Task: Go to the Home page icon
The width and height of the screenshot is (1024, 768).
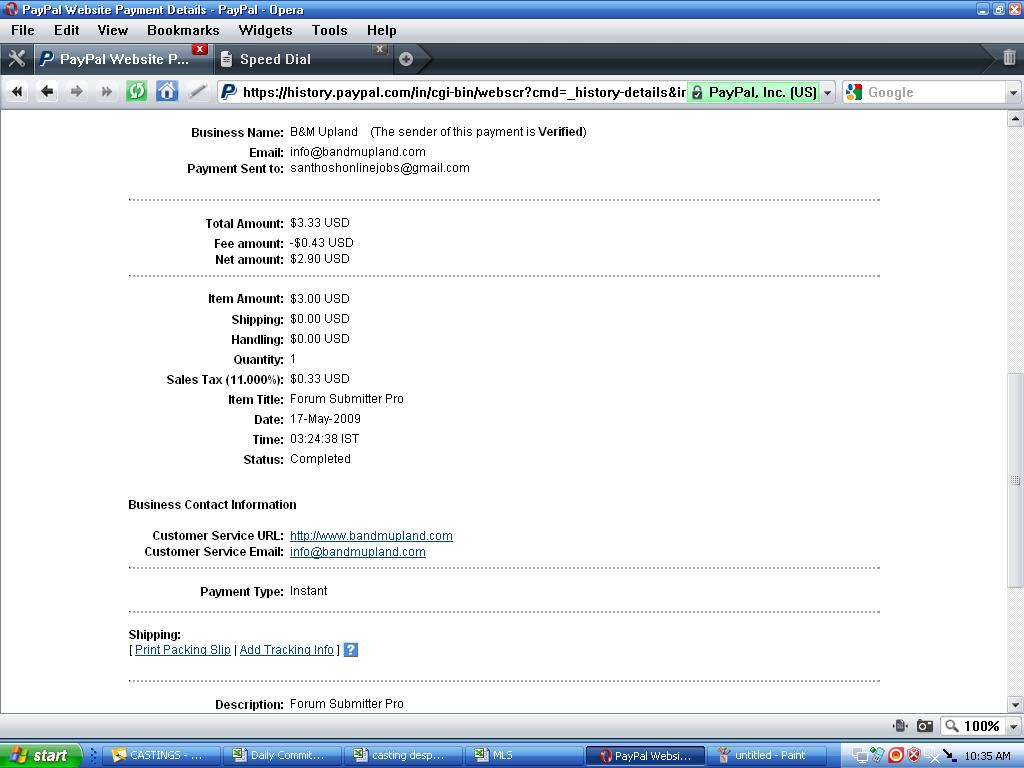Action: pyautogui.click(x=167, y=91)
